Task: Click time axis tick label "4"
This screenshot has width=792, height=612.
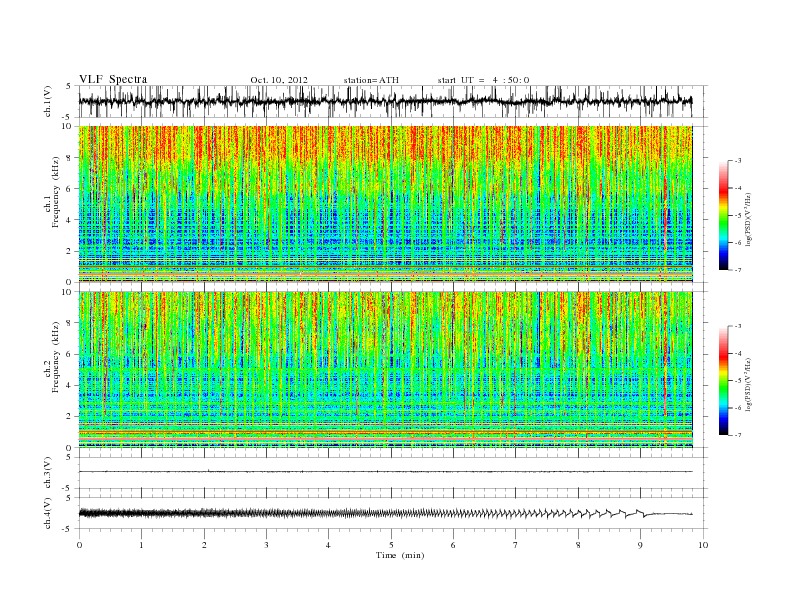Action: [x=329, y=545]
